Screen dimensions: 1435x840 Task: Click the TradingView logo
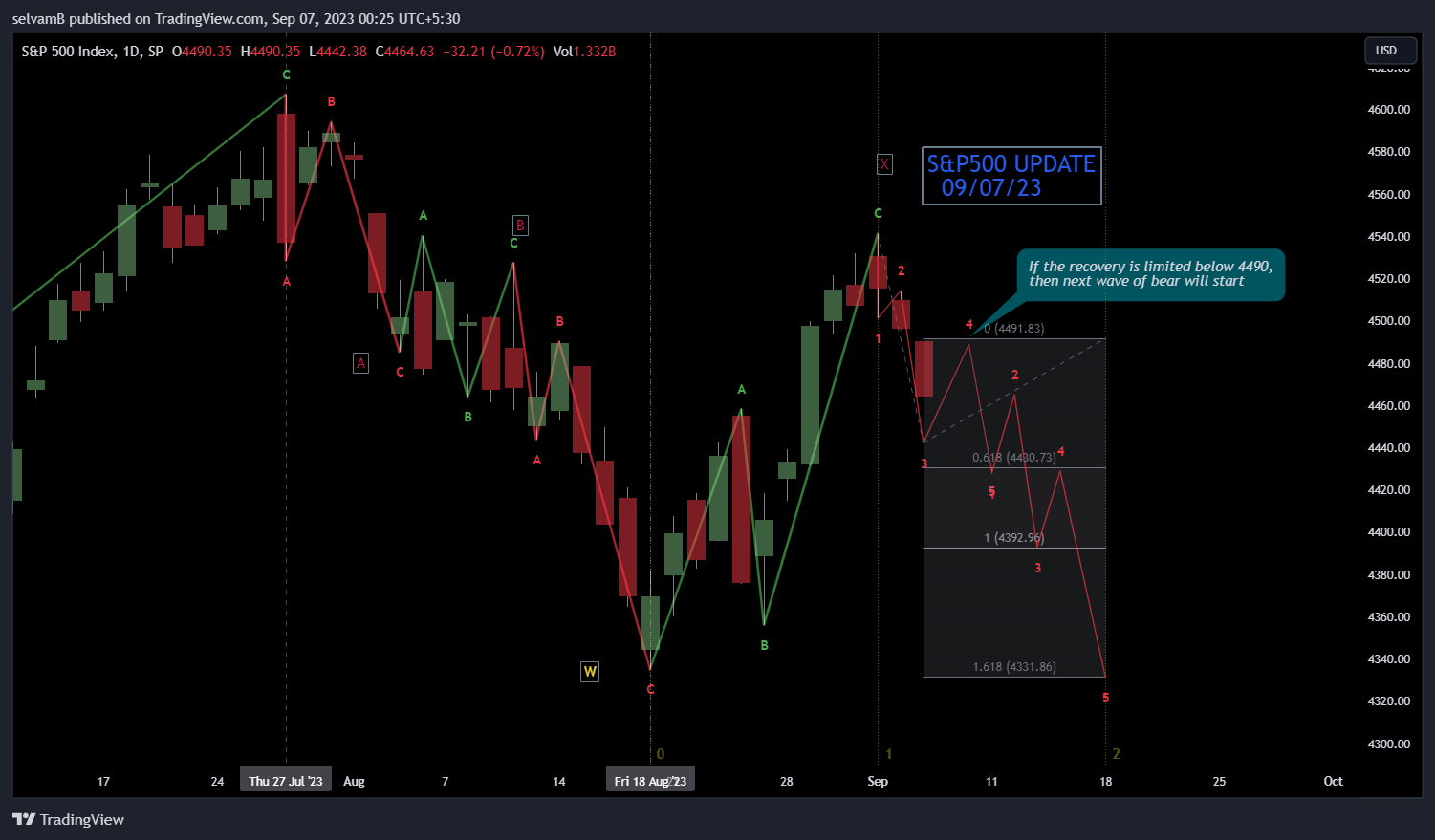click(x=68, y=819)
